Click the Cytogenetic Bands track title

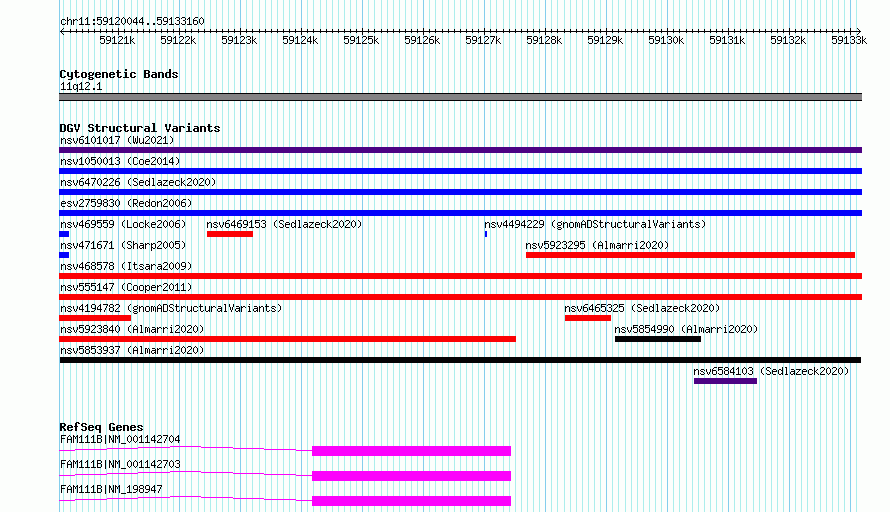[x=119, y=74]
